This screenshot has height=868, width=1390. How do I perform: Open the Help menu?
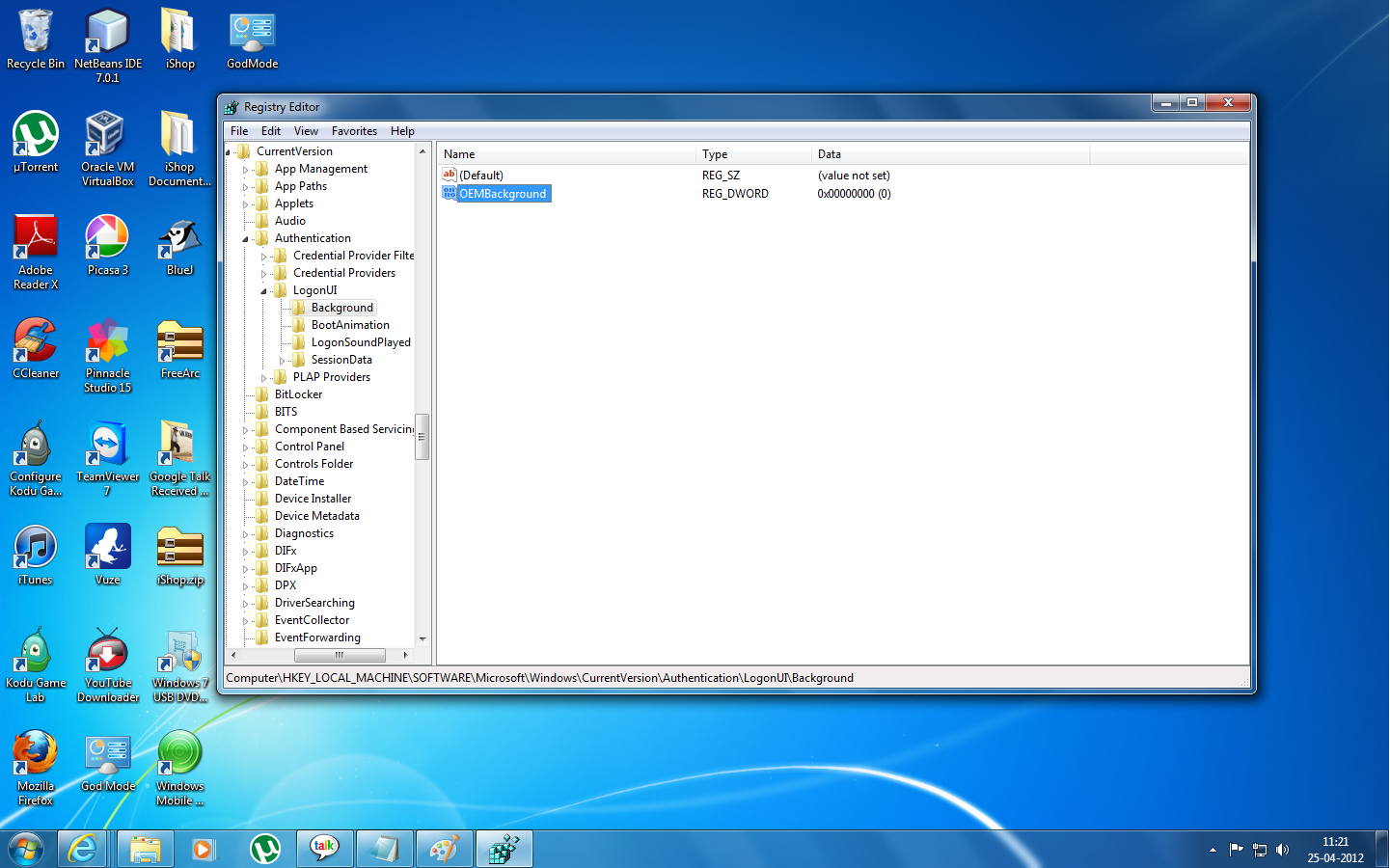coord(402,131)
